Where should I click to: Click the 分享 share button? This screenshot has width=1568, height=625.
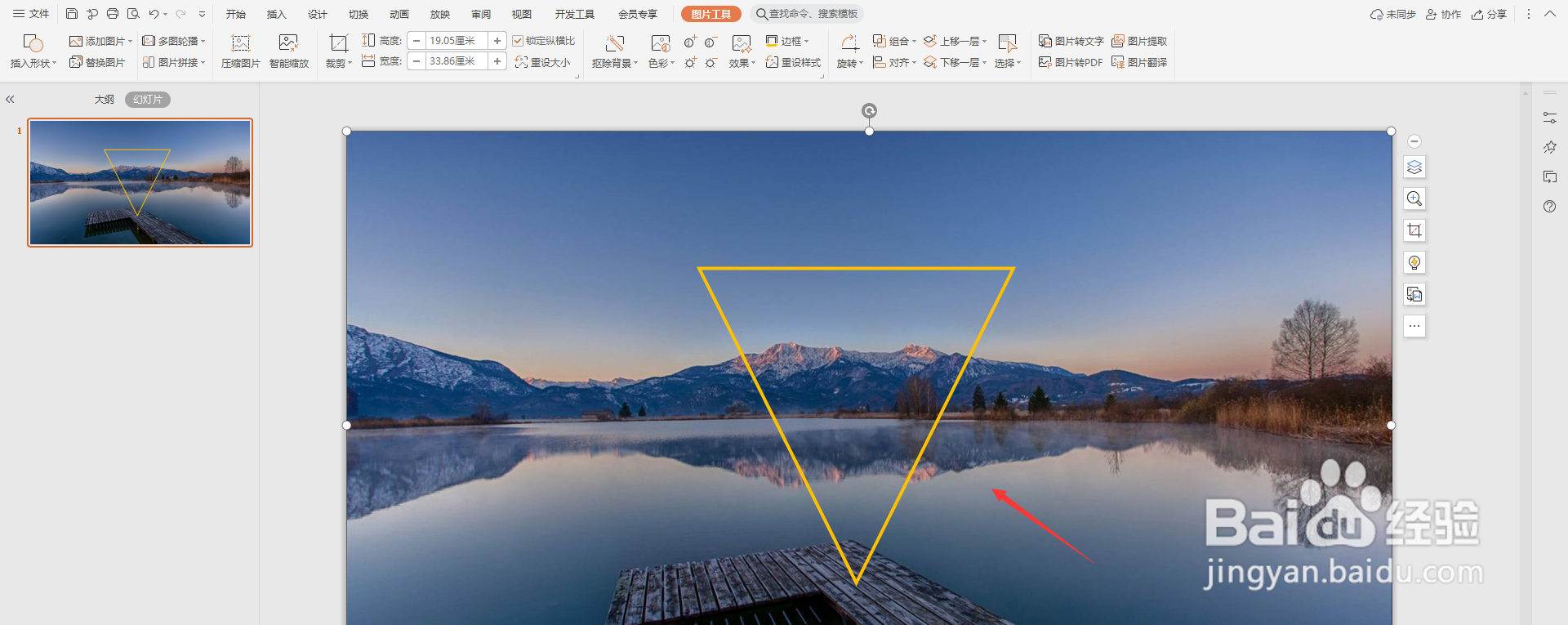[1490, 14]
